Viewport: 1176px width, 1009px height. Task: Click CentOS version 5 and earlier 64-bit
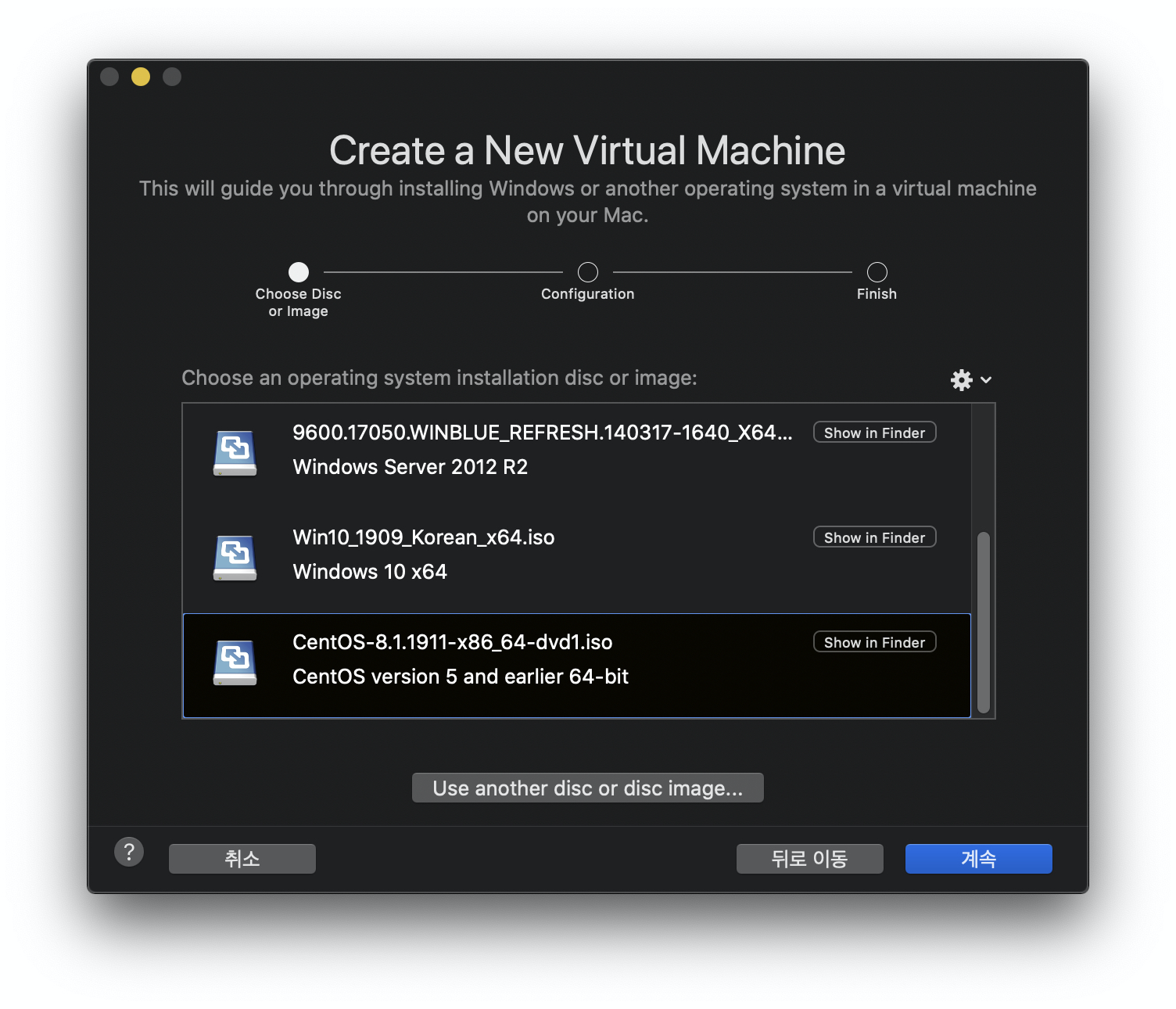click(x=461, y=677)
